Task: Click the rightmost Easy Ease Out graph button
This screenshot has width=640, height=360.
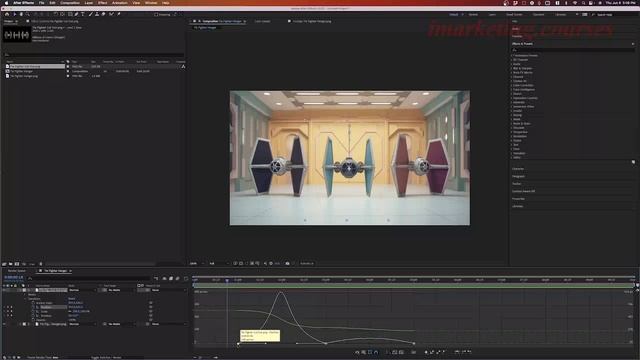Action: 469,352
